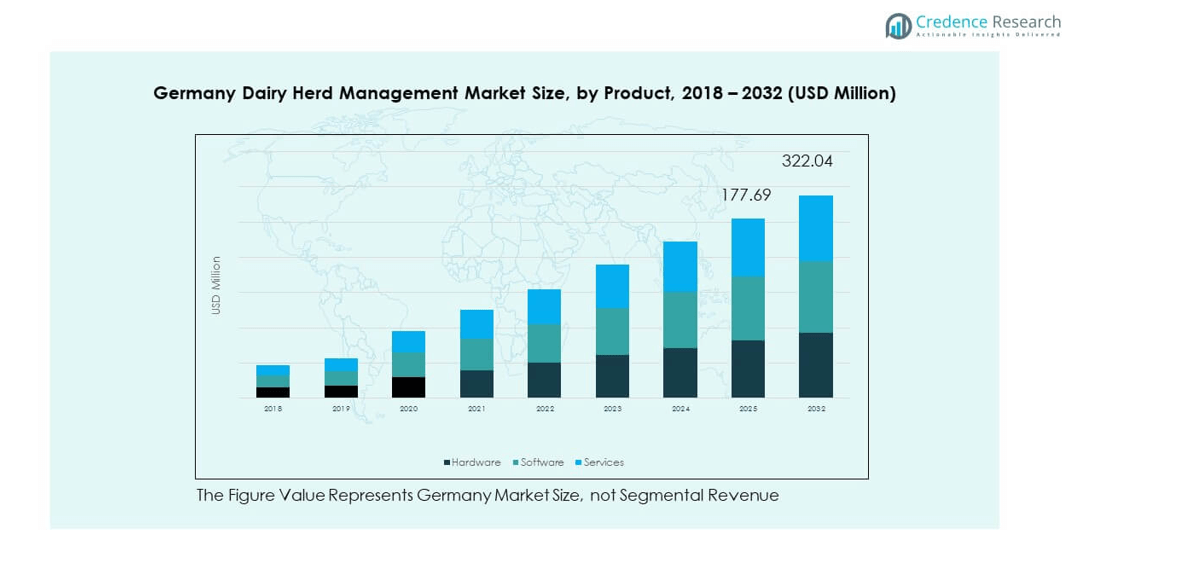
Task: Click the USD Million y-axis label
Action: 216,286
